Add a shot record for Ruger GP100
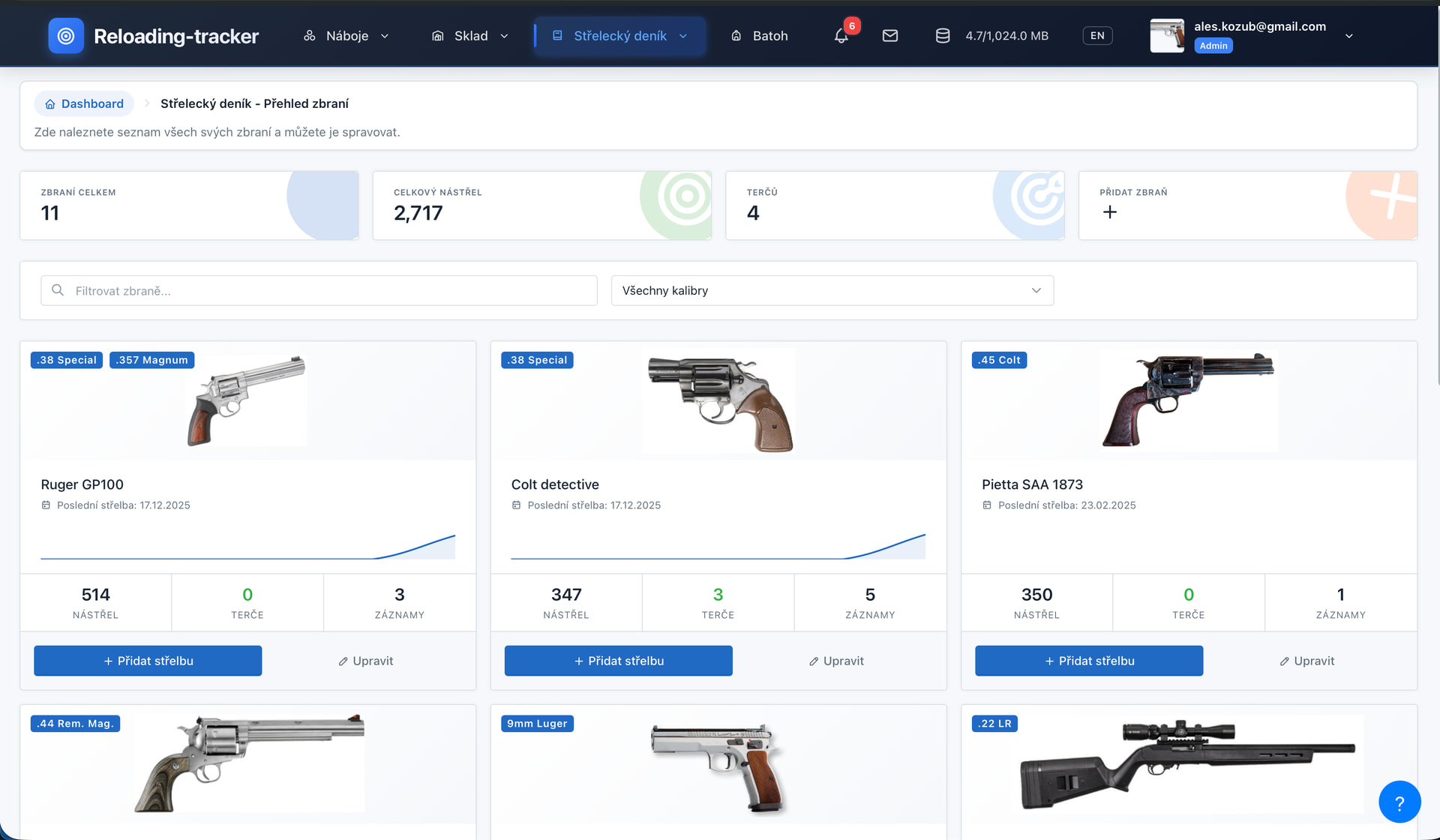Screen dimensions: 1440x840 pos(148,661)
